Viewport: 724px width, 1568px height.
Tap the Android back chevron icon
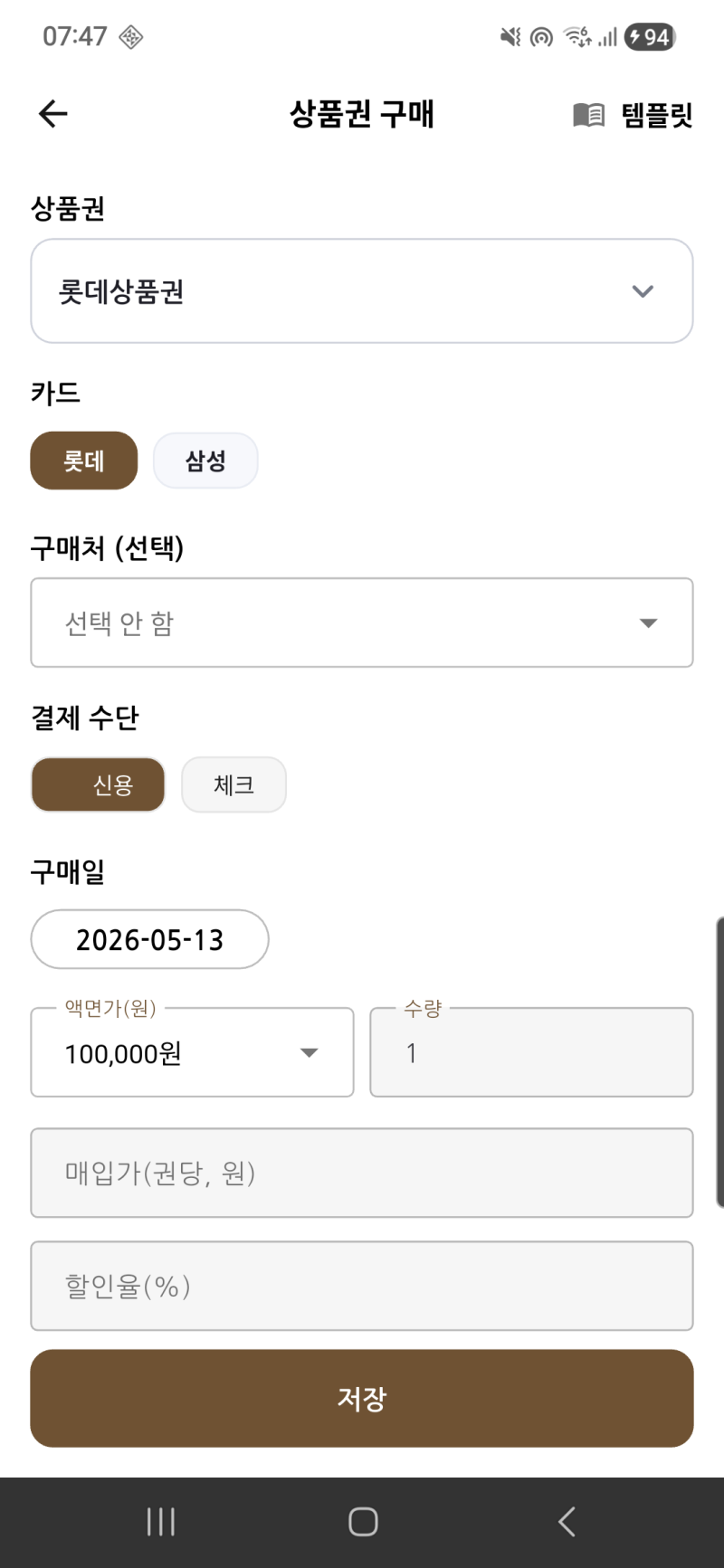567,1522
